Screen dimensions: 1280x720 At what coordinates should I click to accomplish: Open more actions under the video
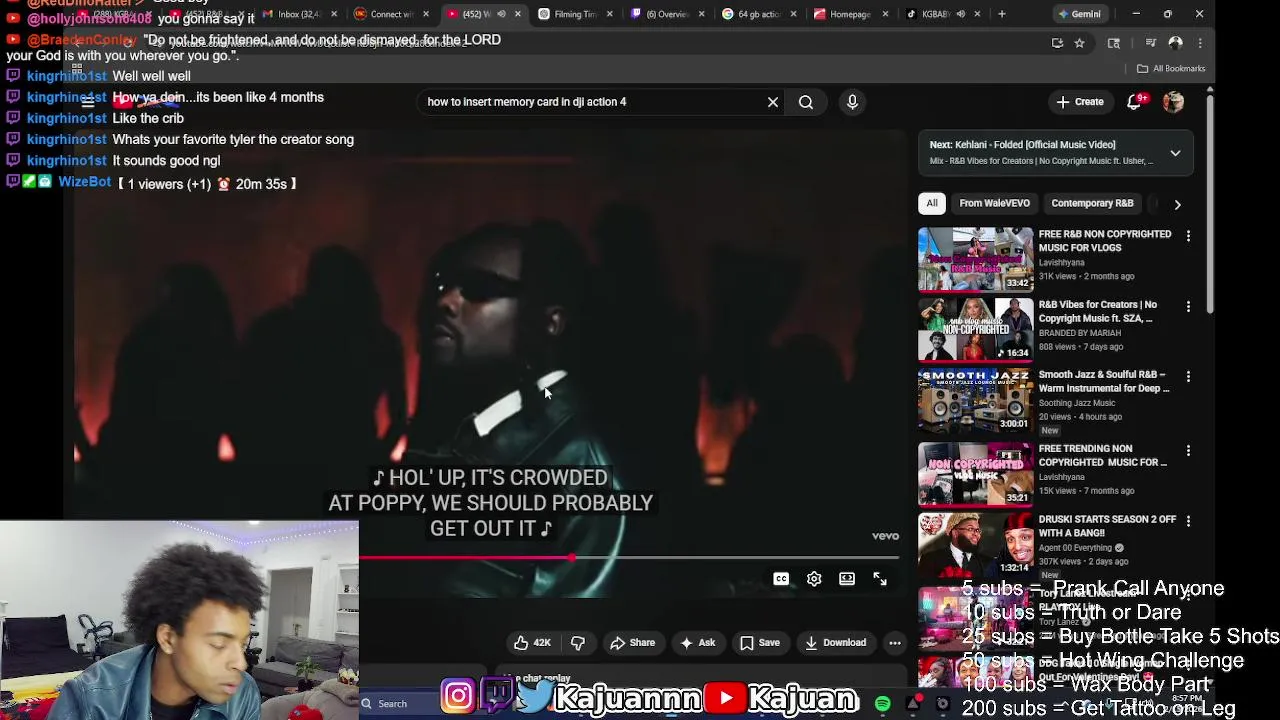pyautogui.click(x=895, y=643)
